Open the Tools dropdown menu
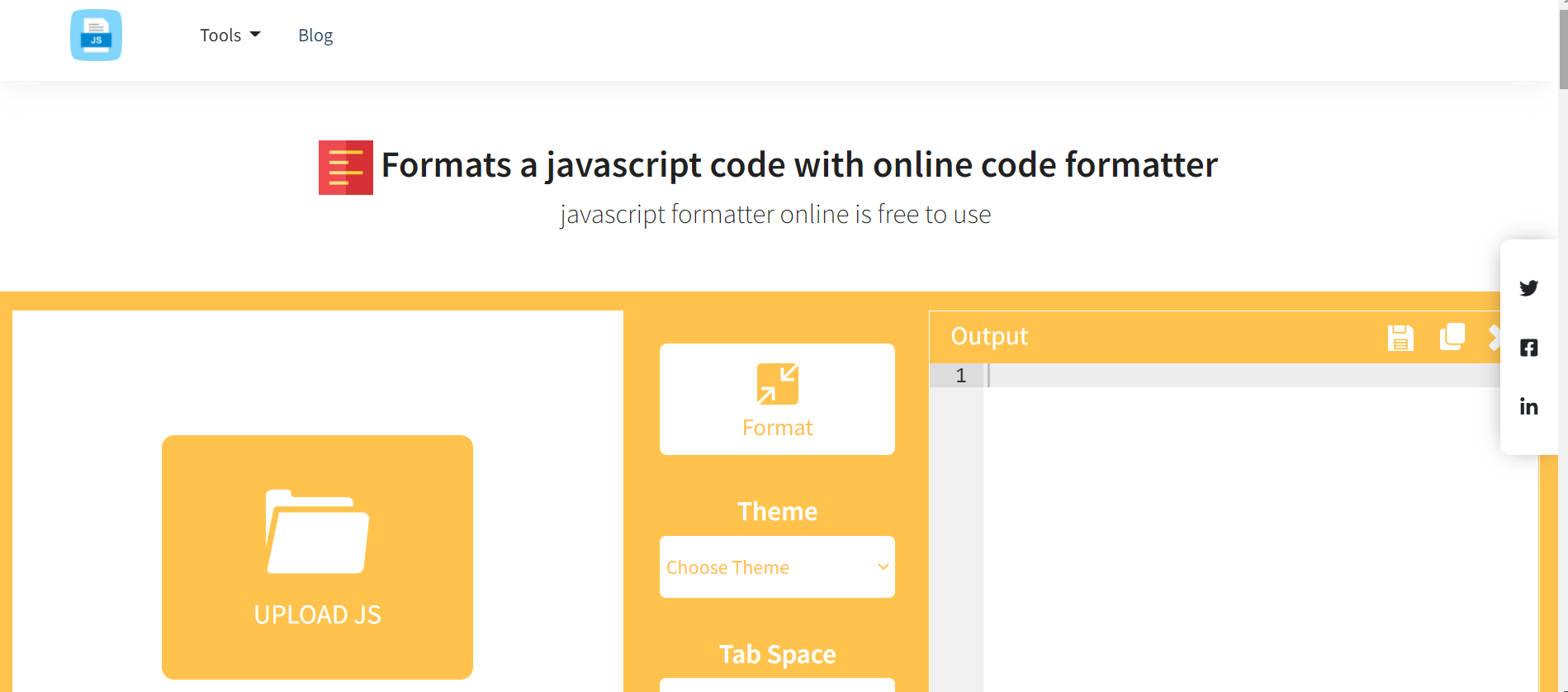 pyautogui.click(x=230, y=36)
